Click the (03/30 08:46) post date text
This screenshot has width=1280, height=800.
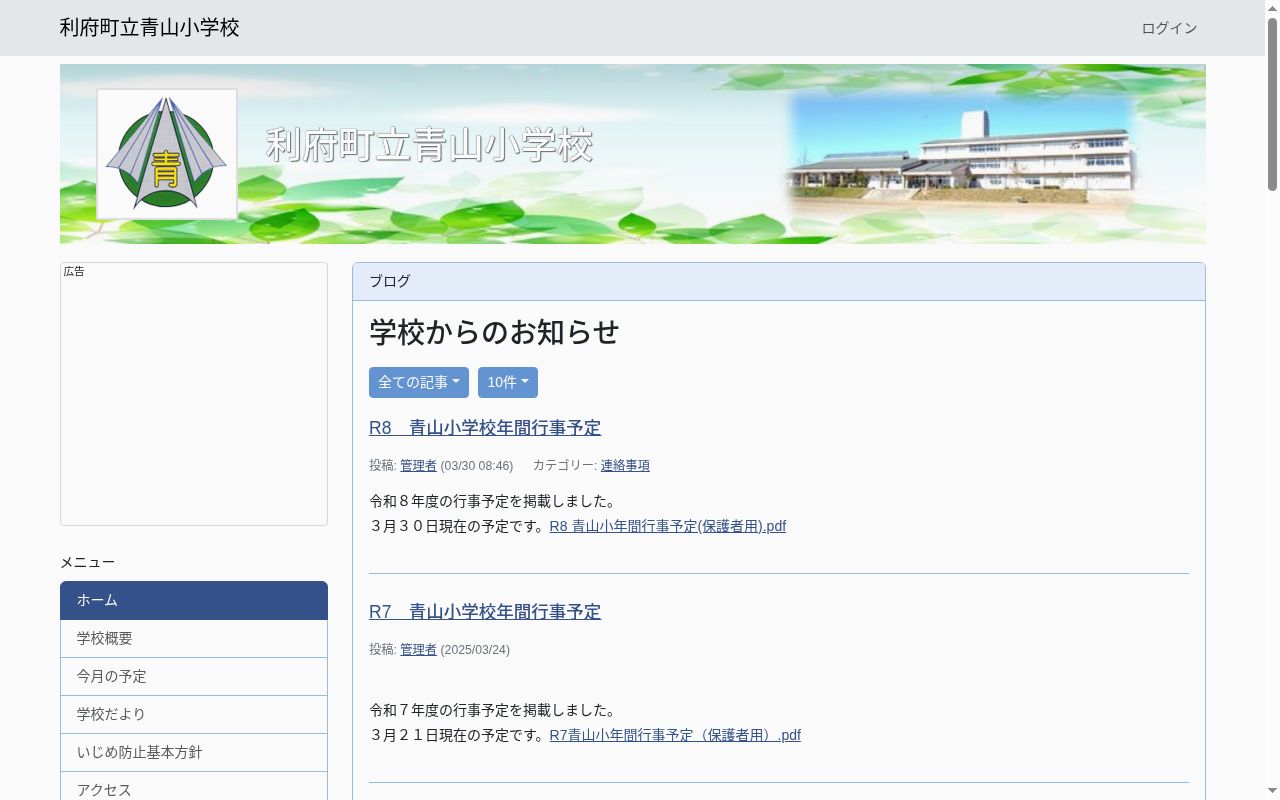pyautogui.click(x=477, y=466)
